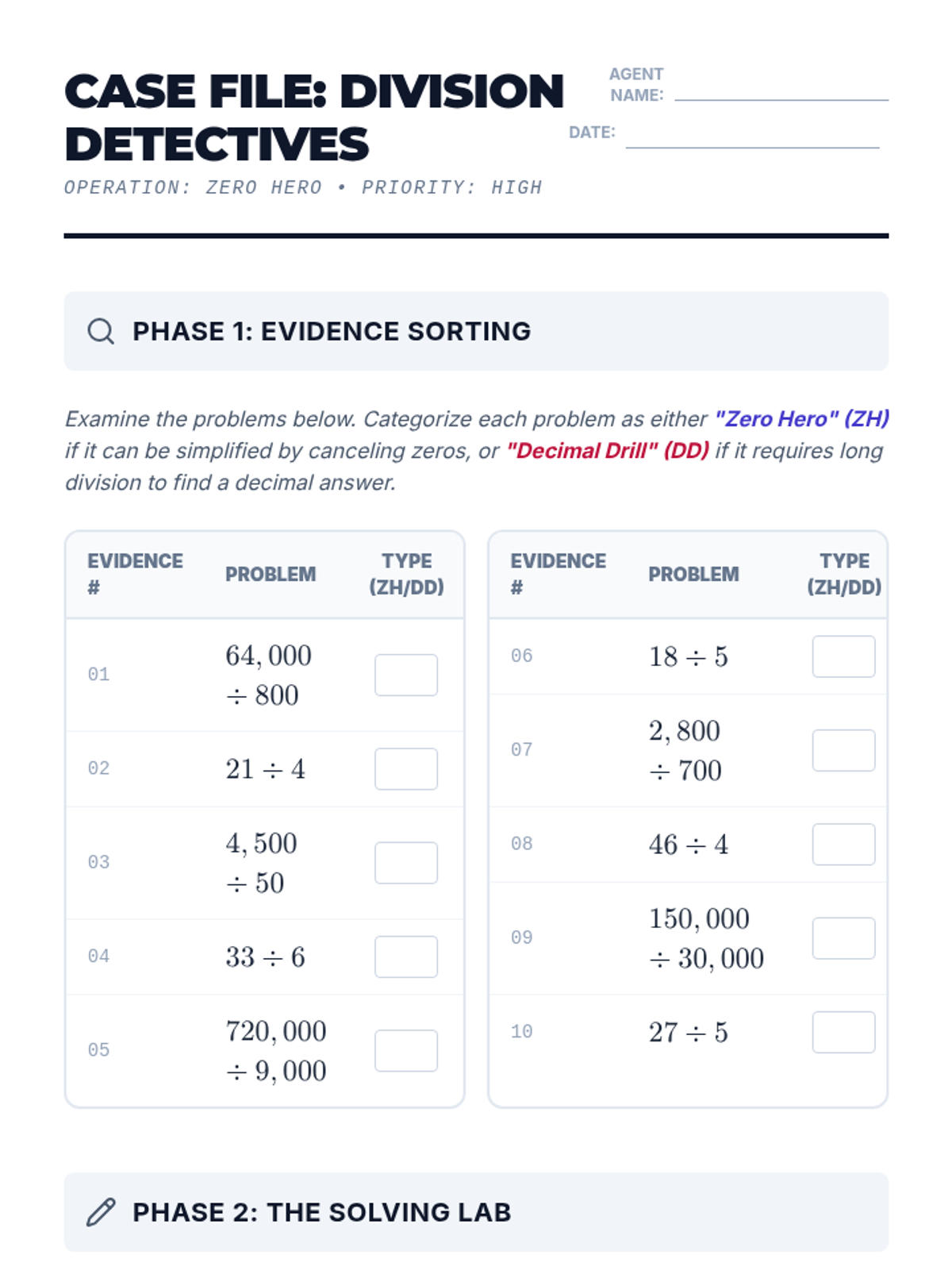The width and height of the screenshot is (952, 1270).
Task: Click the 150,000 ÷ 30,000 problem text
Action: pos(706,938)
